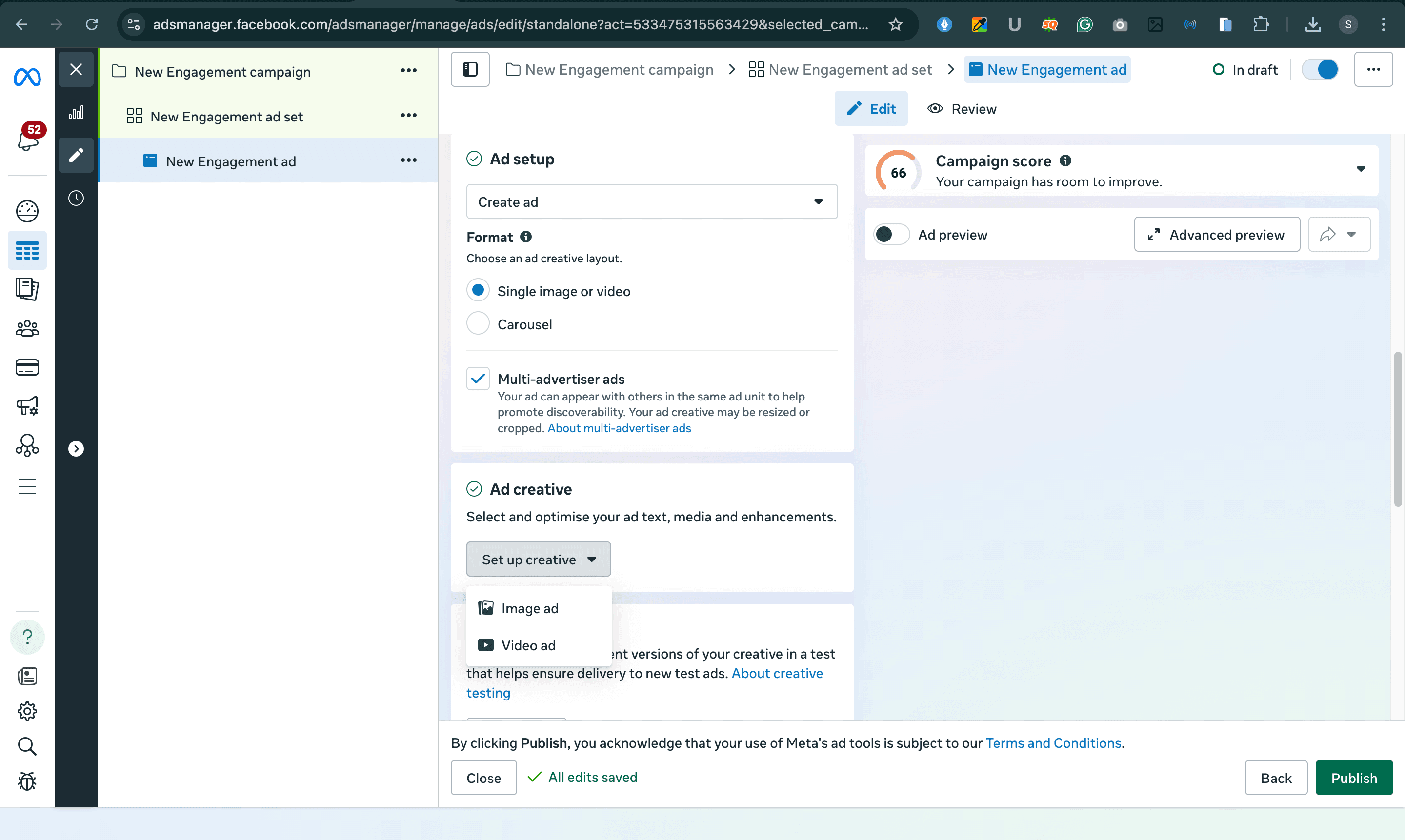Open the history clock icon
1405x840 pixels.
tap(76, 198)
